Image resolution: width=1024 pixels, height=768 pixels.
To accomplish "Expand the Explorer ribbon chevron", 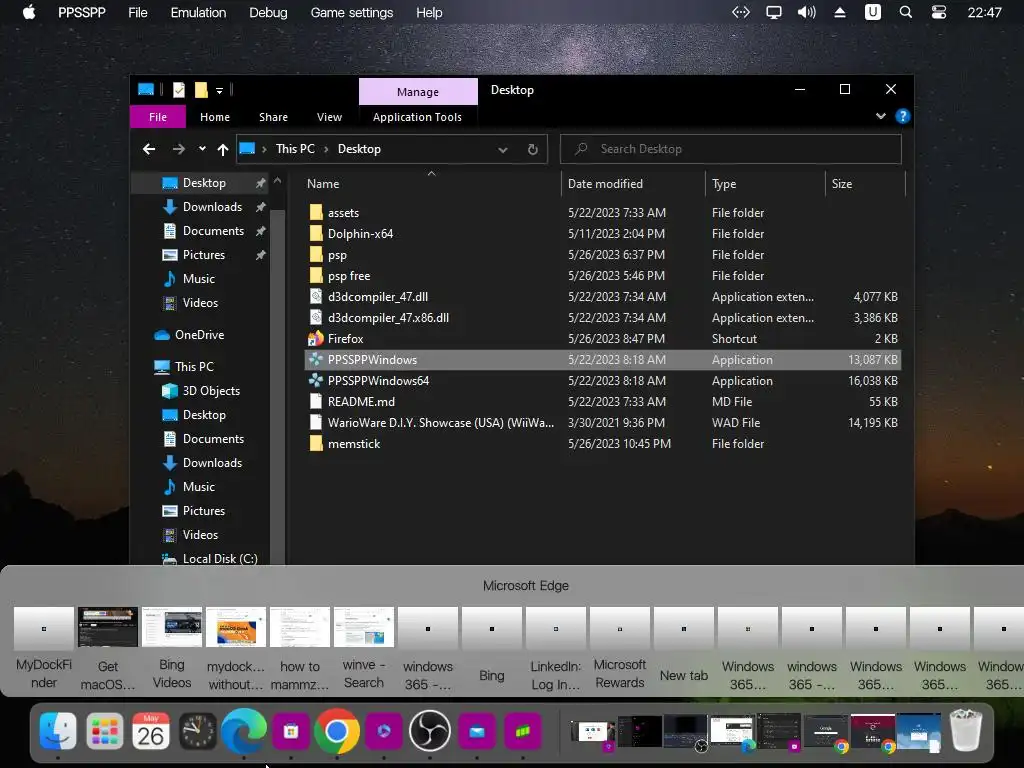I will 881,116.
